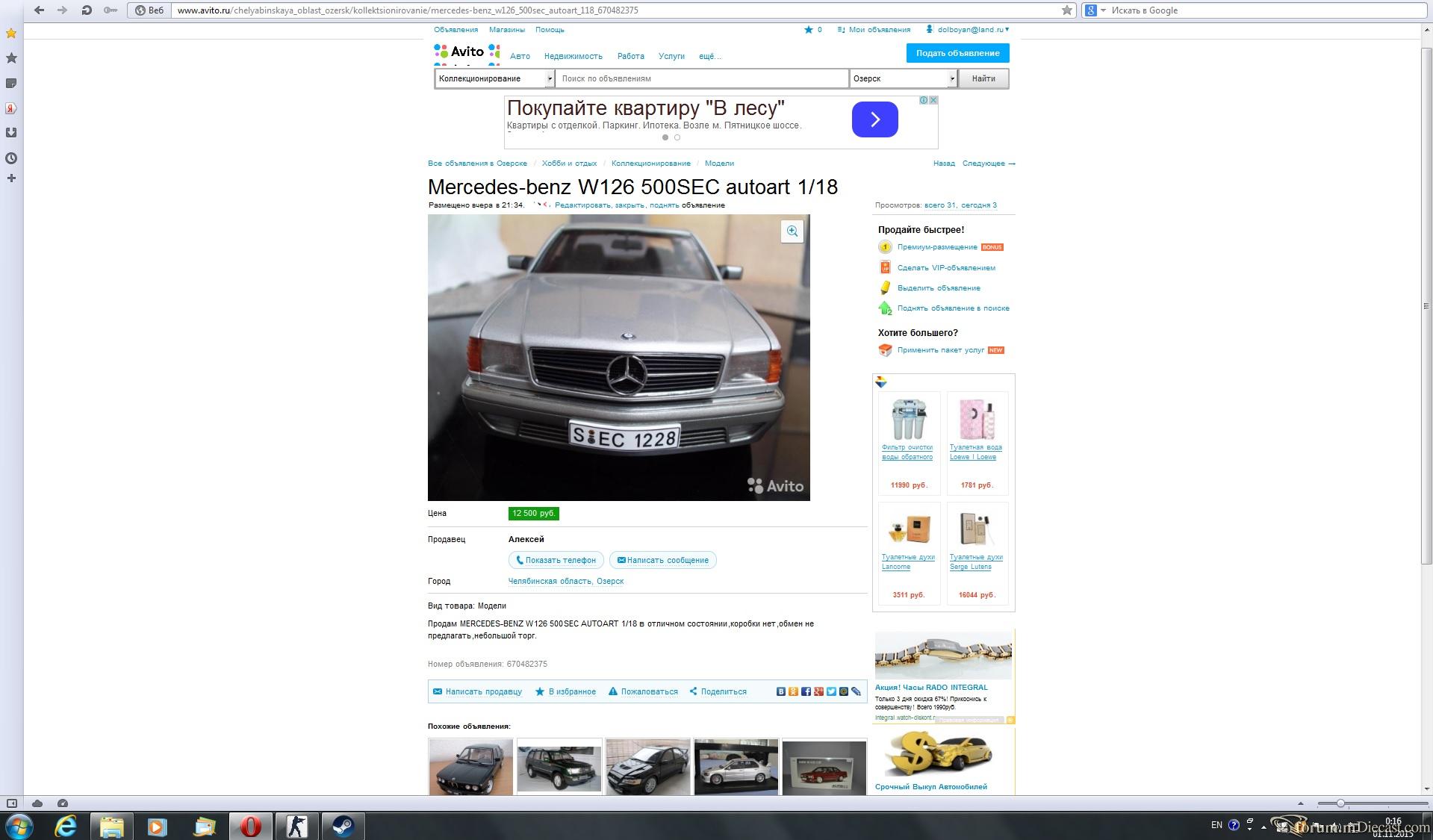Click the Премиум-размещение link
Screen dimensions: 1433x840
coord(937,247)
